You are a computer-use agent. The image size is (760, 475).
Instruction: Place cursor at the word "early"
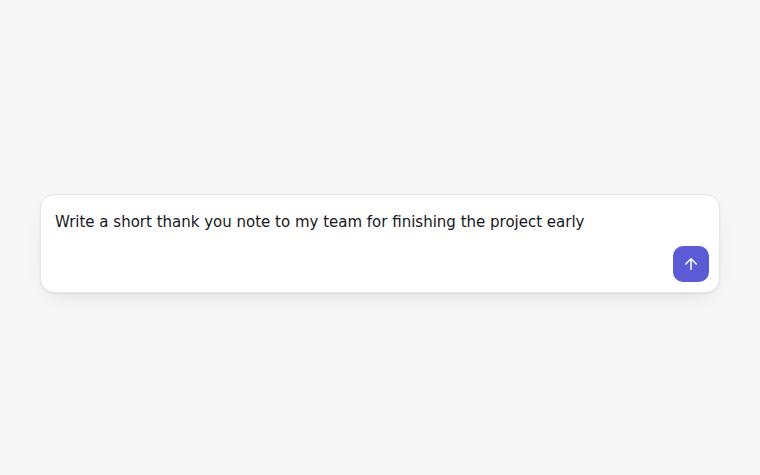pos(565,222)
